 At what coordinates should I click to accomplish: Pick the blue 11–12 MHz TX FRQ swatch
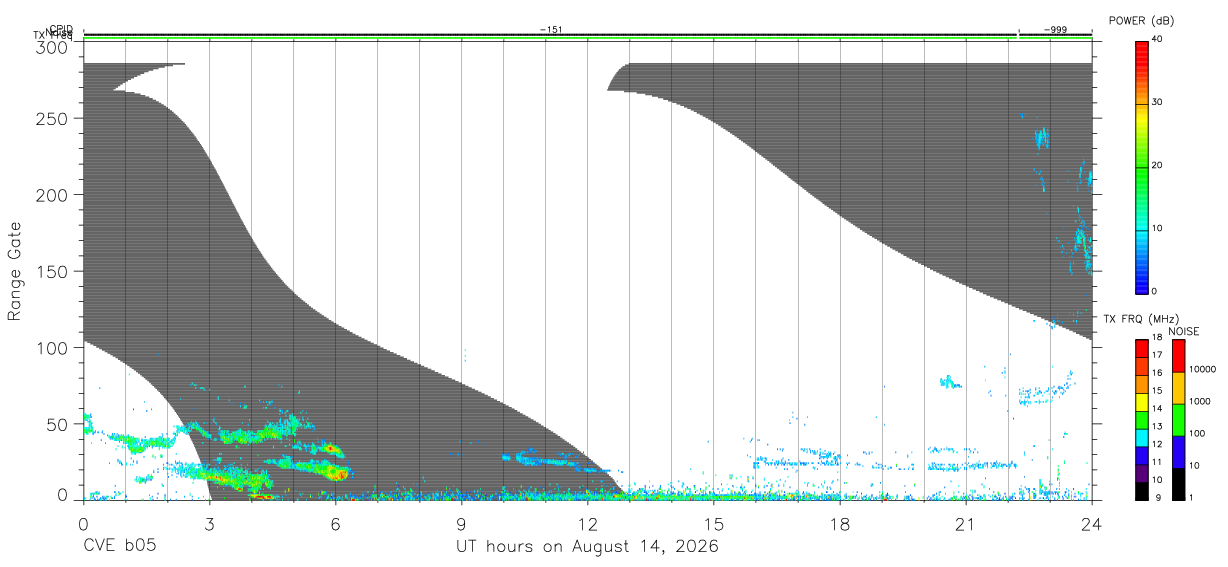pyautogui.click(x=1141, y=456)
